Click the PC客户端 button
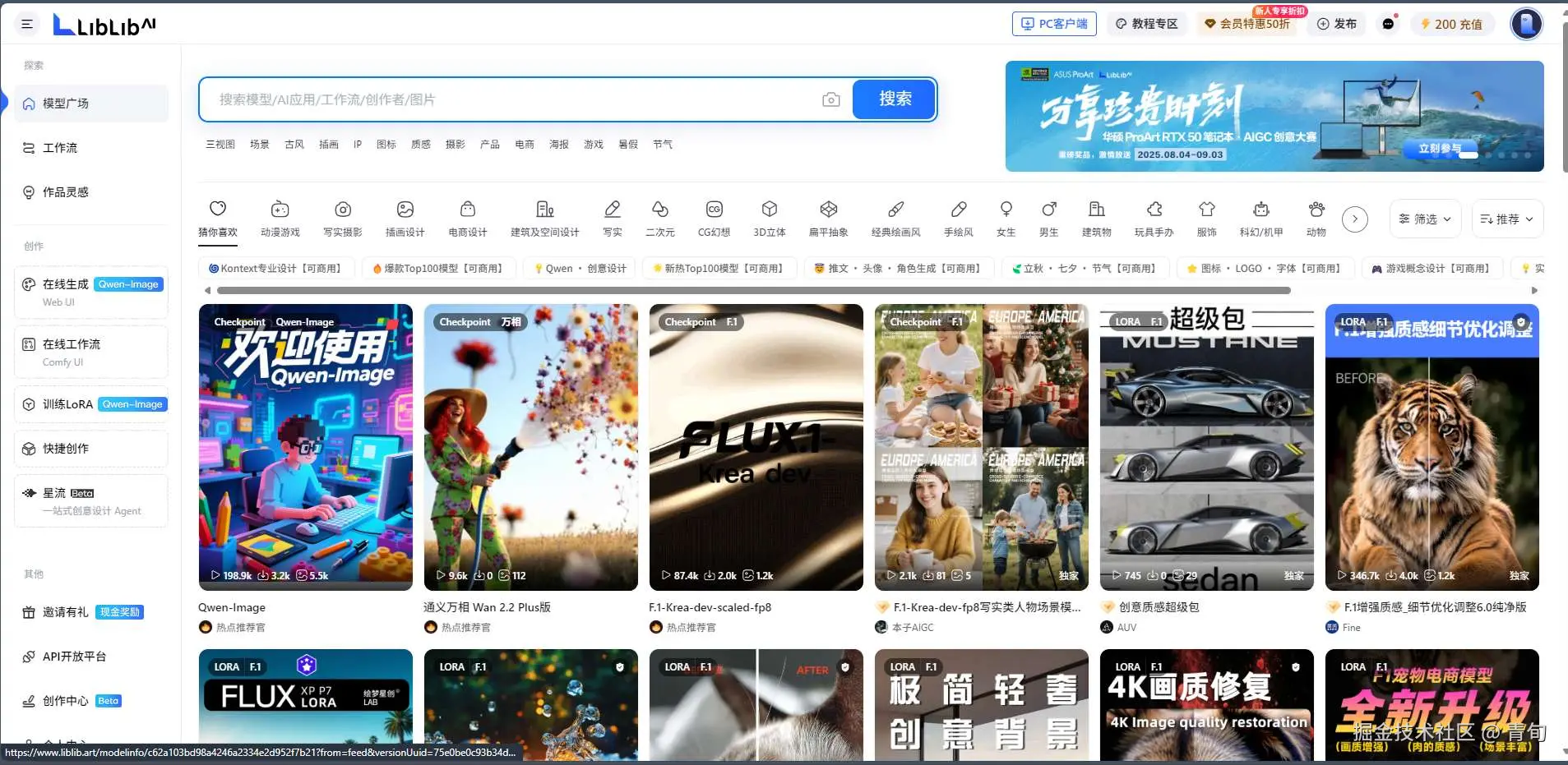Image resolution: width=1568 pixels, height=765 pixels. [x=1055, y=24]
